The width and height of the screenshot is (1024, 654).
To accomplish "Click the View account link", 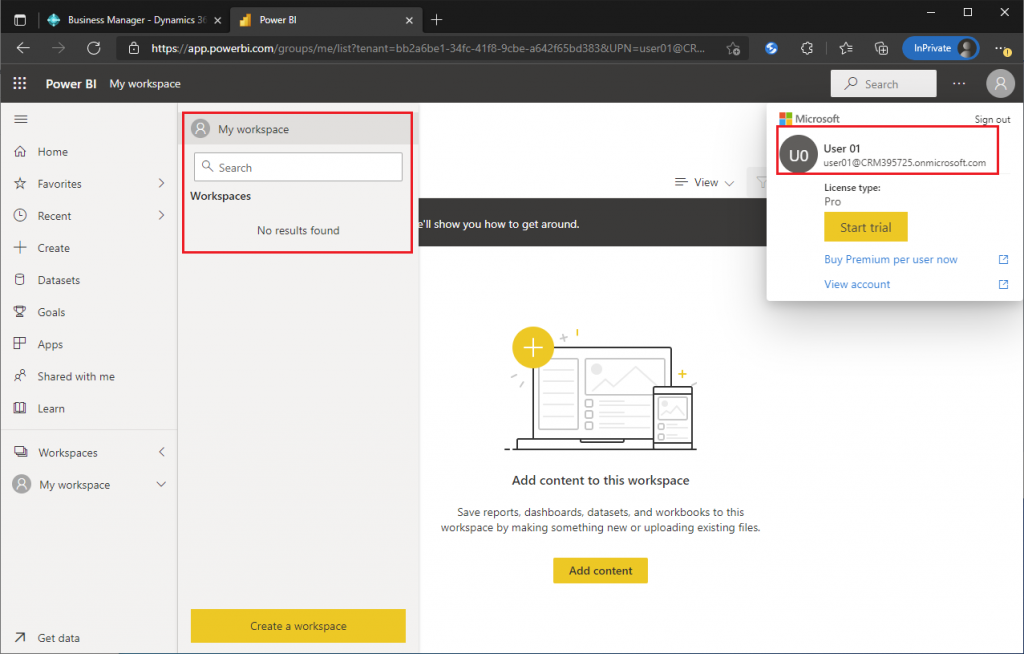I will [857, 284].
